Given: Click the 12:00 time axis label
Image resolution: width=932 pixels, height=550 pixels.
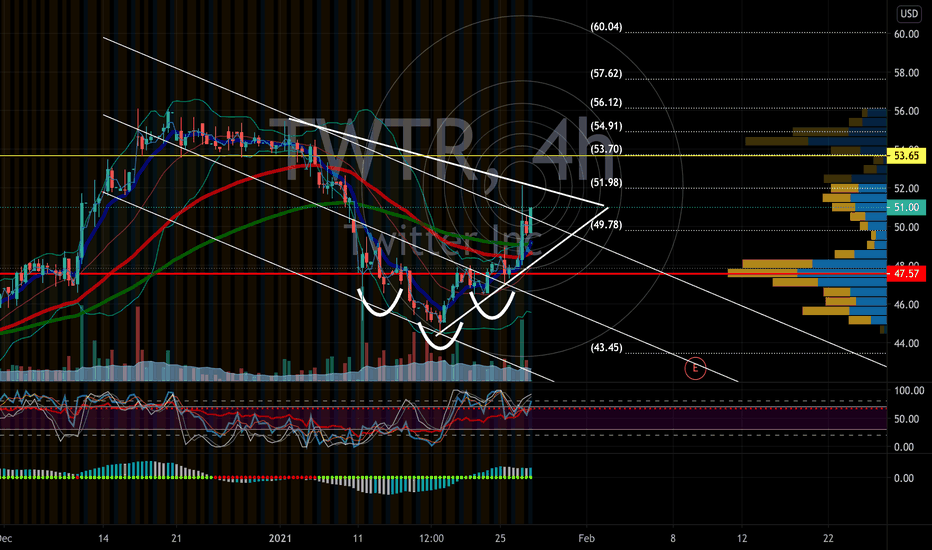Looking at the screenshot, I should click(x=431, y=539).
